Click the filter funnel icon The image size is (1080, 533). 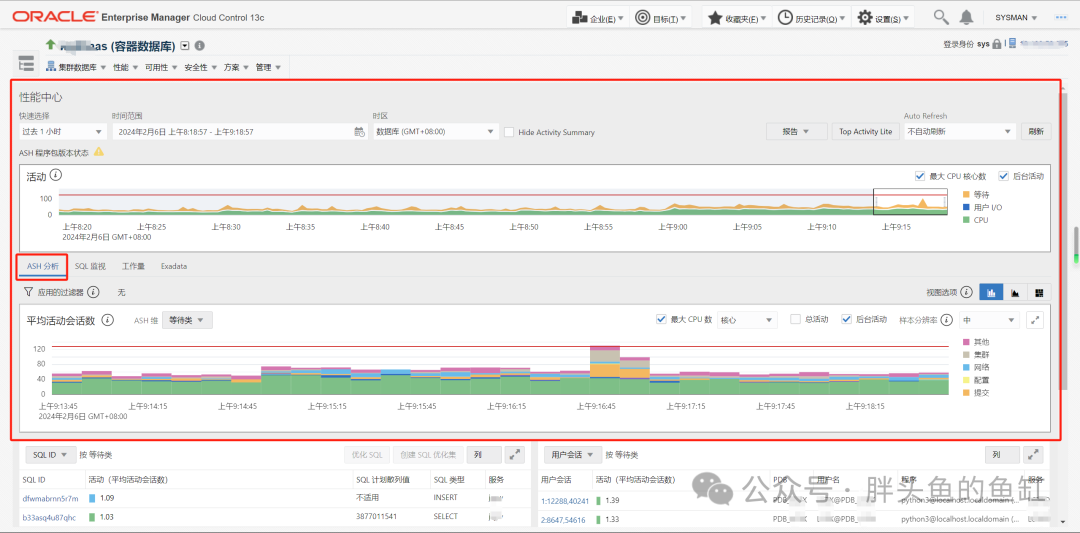click(29, 292)
